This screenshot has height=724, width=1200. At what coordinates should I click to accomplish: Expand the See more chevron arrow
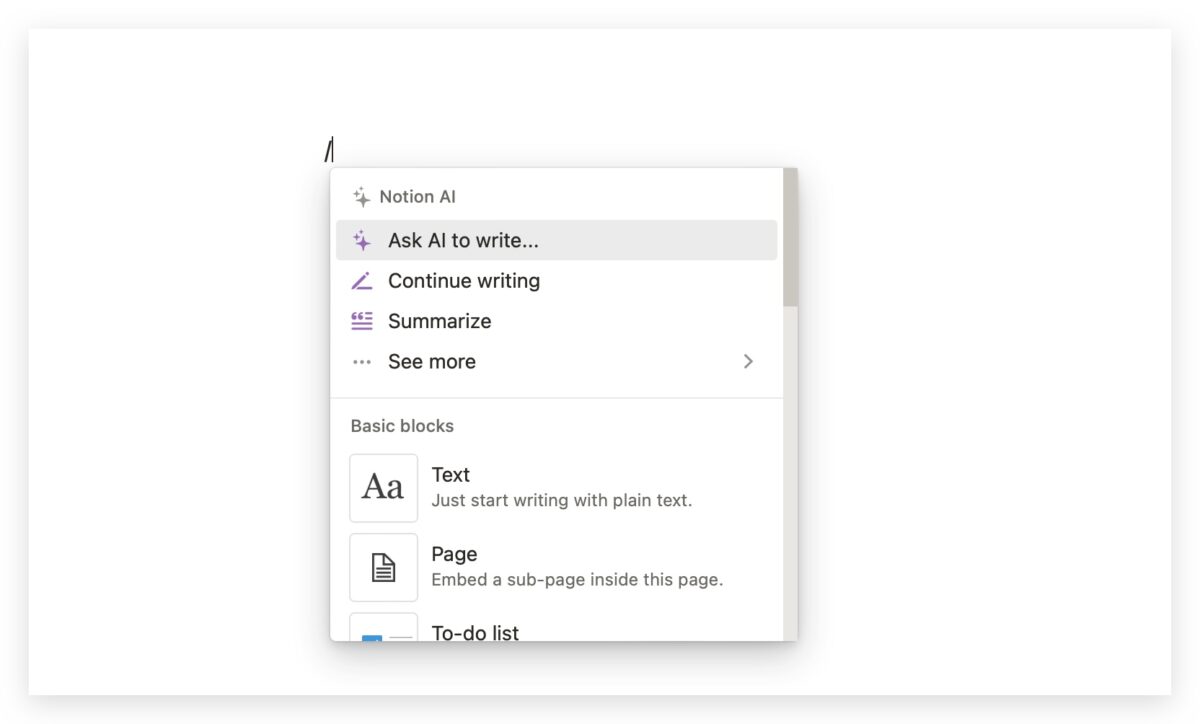(748, 362)
